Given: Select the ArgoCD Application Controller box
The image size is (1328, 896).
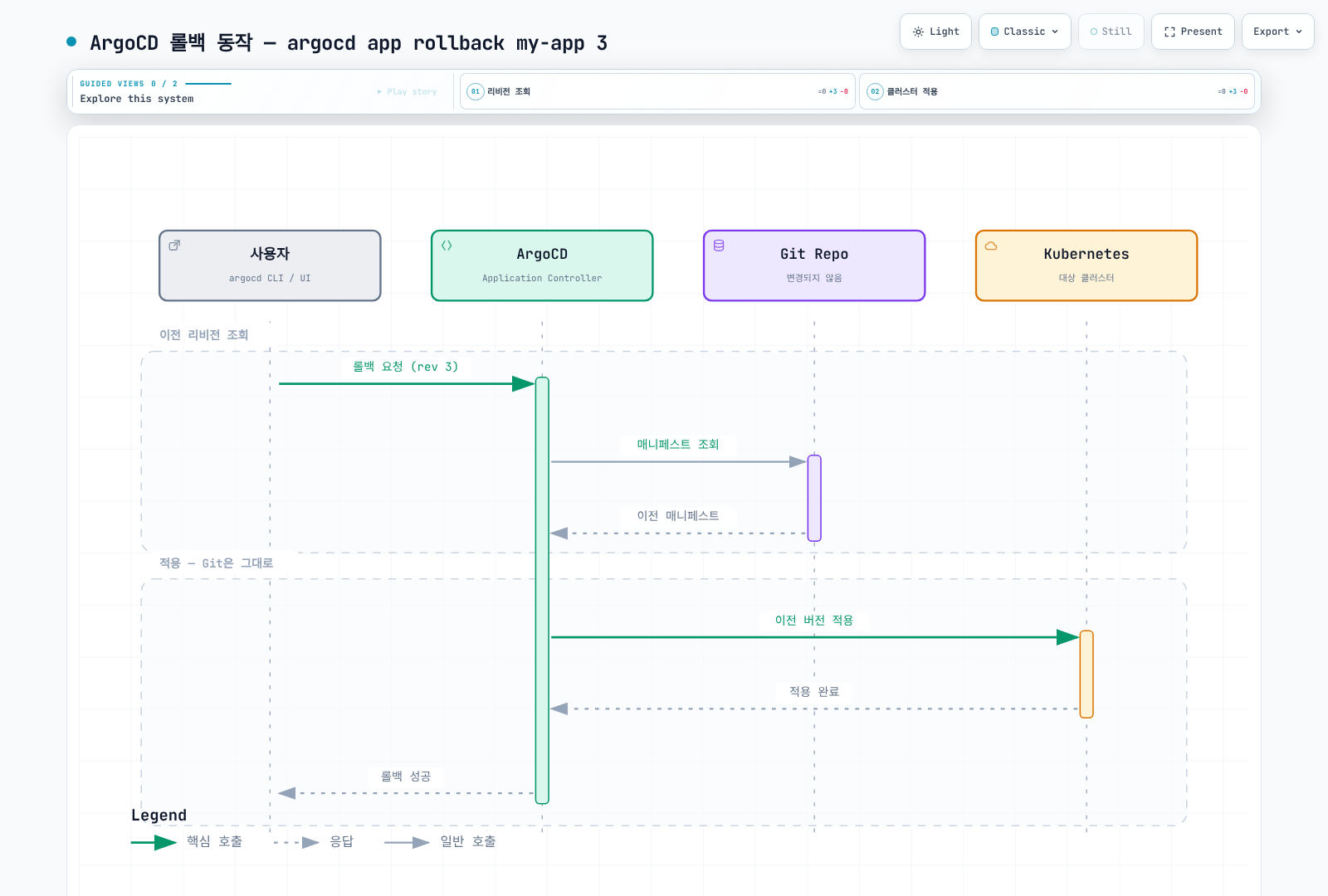Looking at the screenshot, I should [x=542, y=265].
